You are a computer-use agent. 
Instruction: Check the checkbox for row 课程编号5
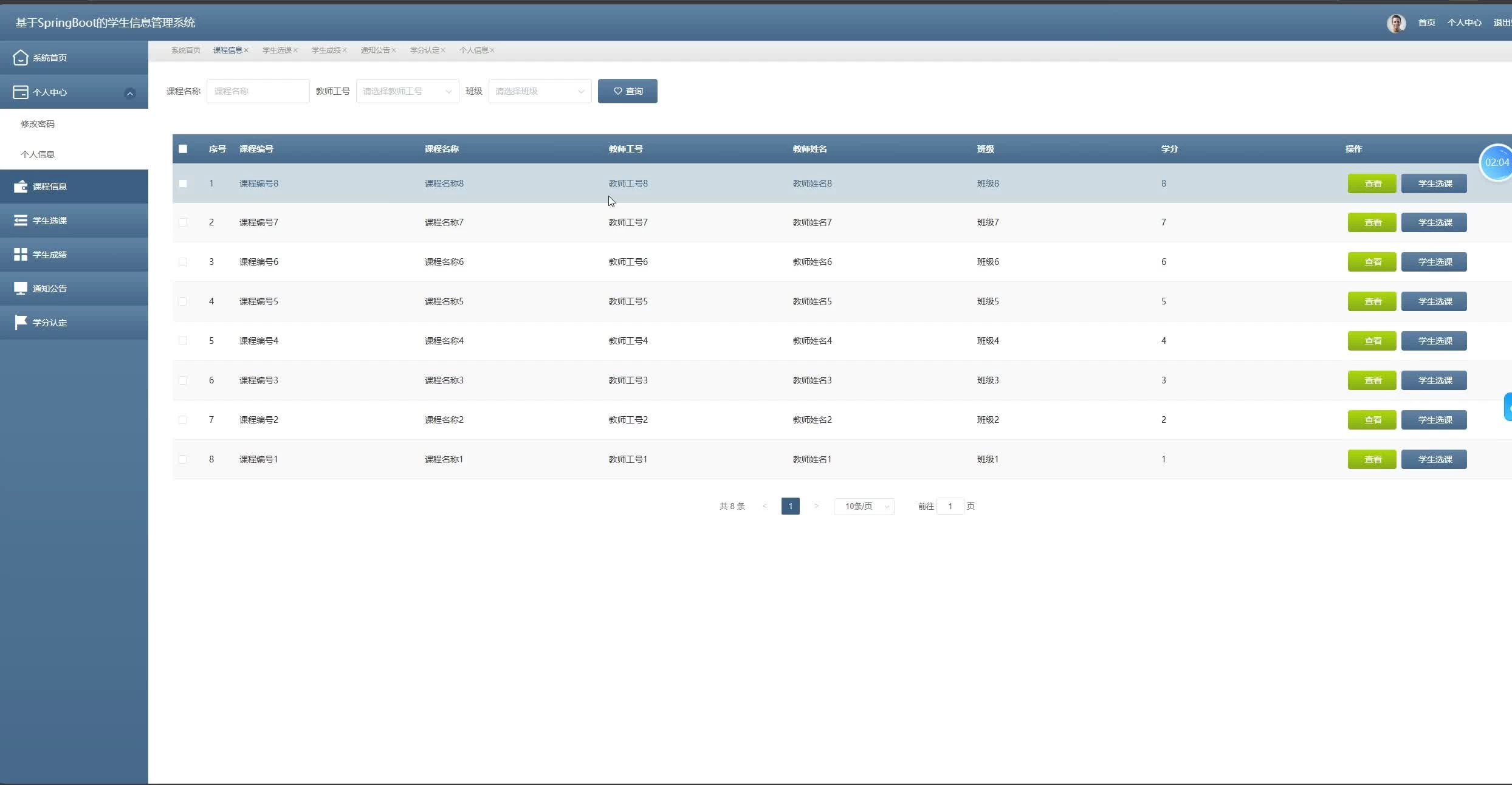click(x=183, y=301)
